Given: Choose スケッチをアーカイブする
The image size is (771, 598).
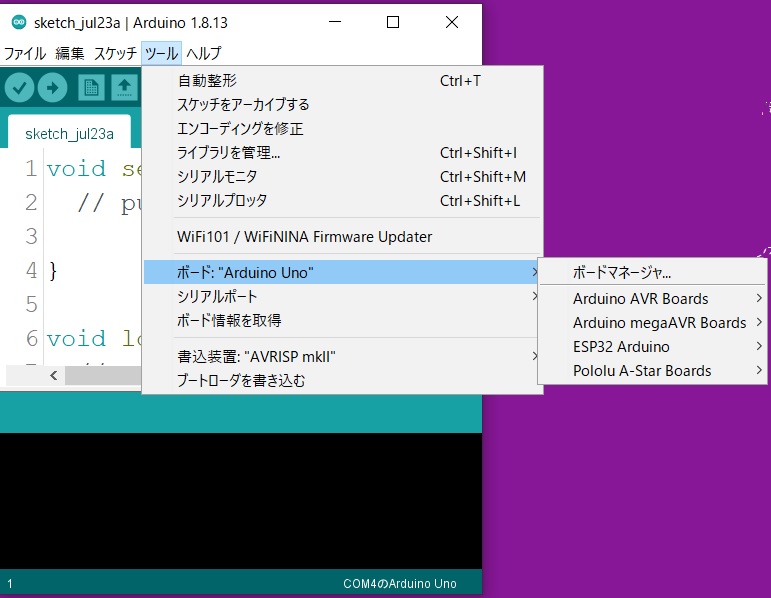Looking at the screenshot, I should pyautogui.click(x=343, y=104).
